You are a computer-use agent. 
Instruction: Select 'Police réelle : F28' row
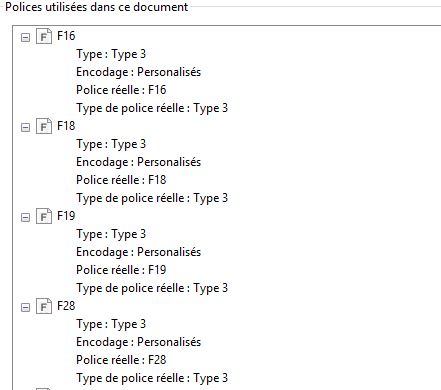click(121, 360)
